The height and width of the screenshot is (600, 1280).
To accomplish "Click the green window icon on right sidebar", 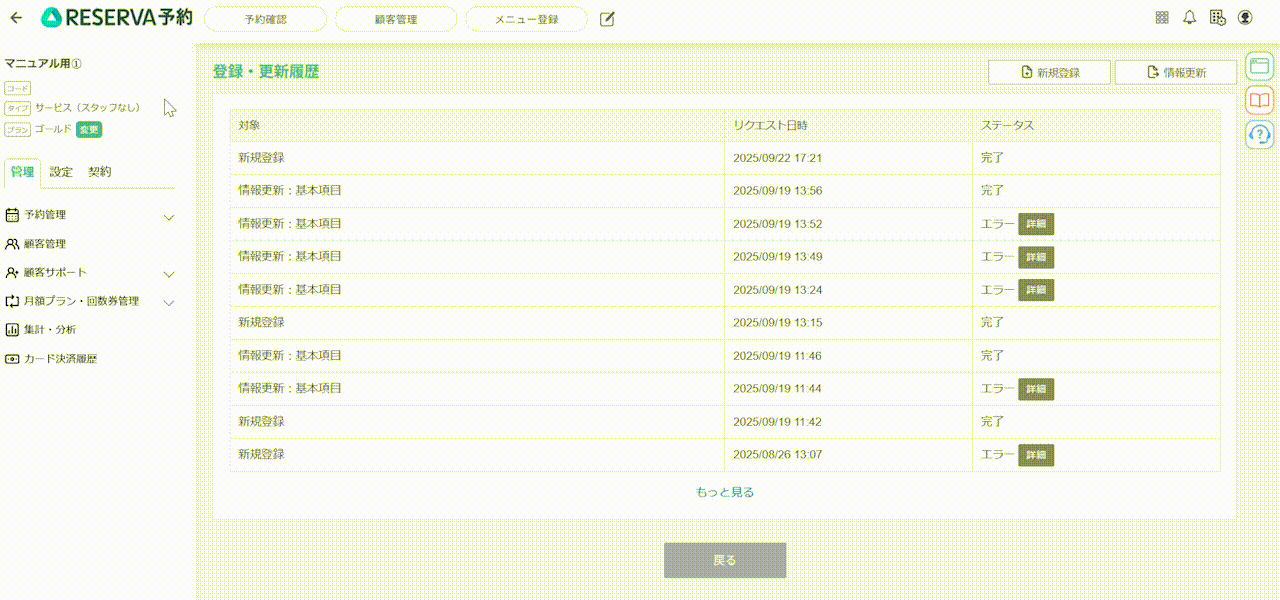I will tap(1259, 66).
